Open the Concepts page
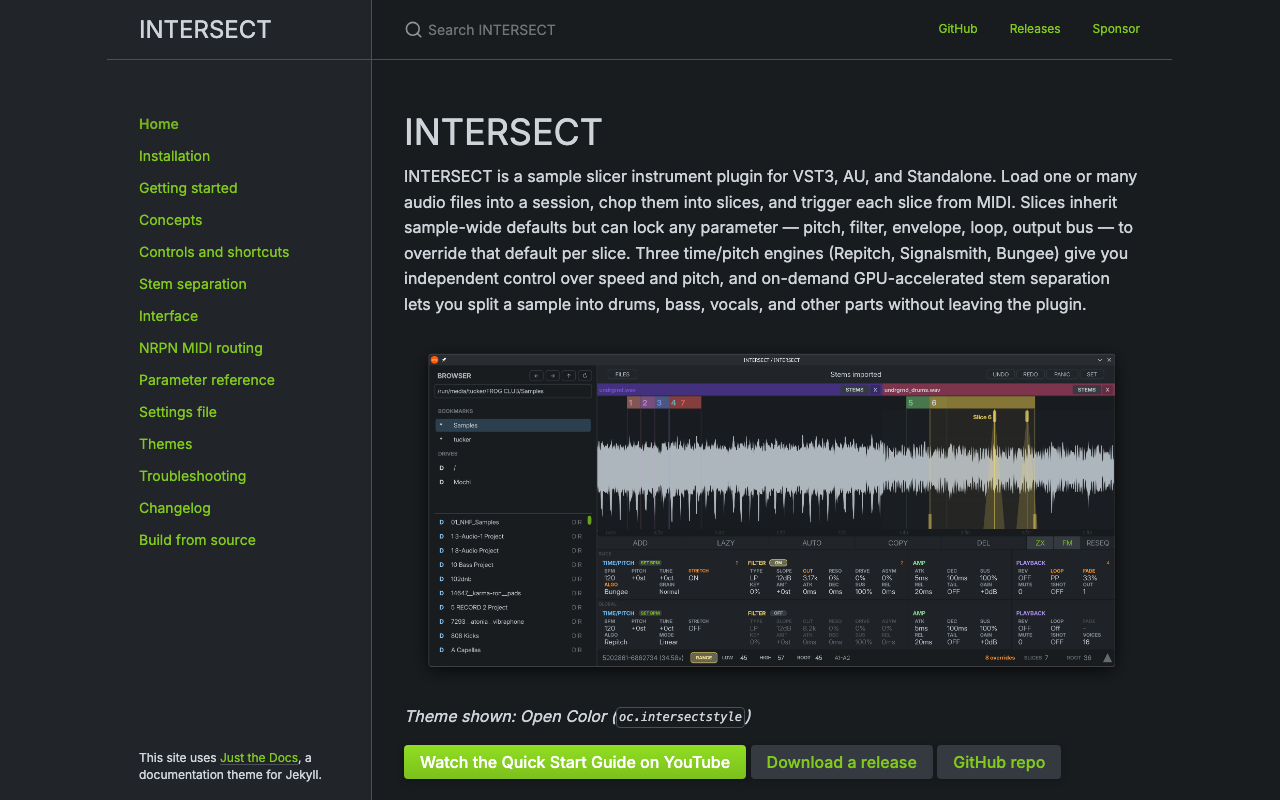The height and width of the screenshot is (800, 1280). click(x=171, y=220)
